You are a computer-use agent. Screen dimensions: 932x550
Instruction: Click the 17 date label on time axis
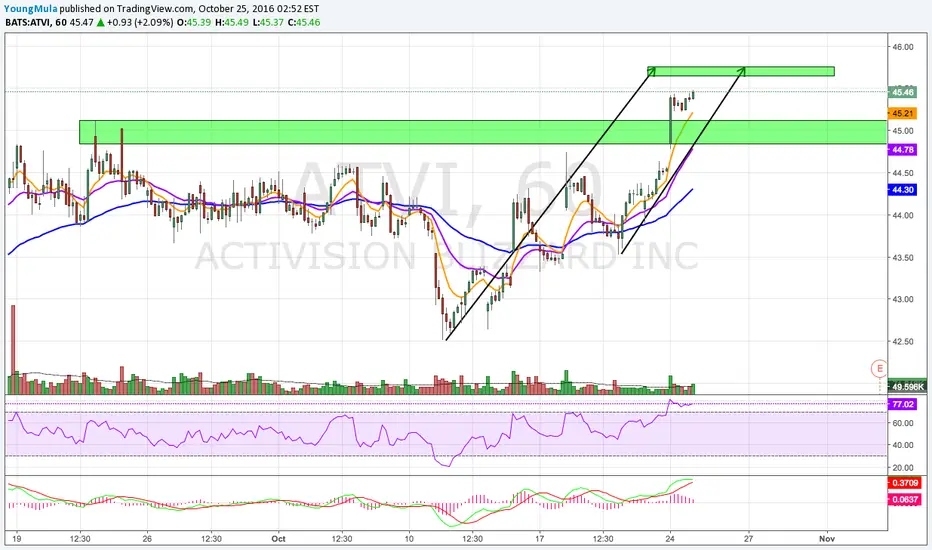[x=539, y=539]
